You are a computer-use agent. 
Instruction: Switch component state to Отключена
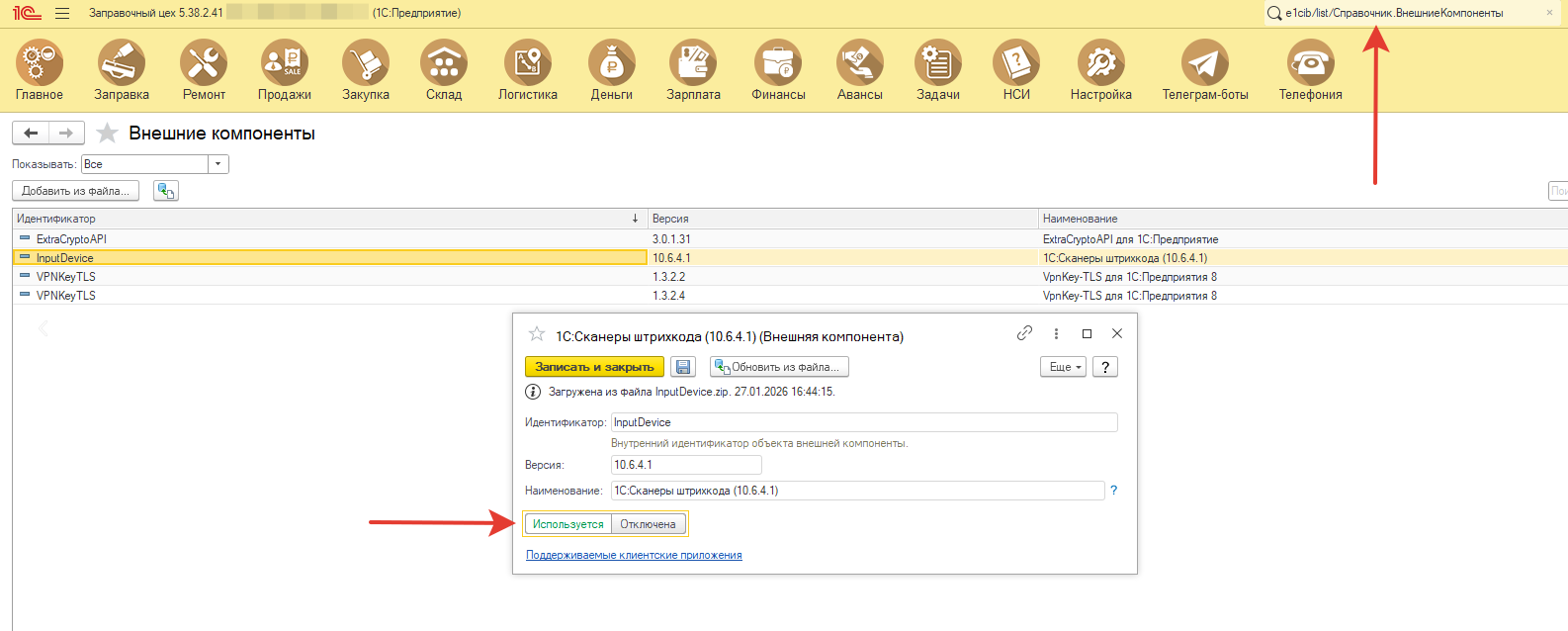click(x=648, y=524)
